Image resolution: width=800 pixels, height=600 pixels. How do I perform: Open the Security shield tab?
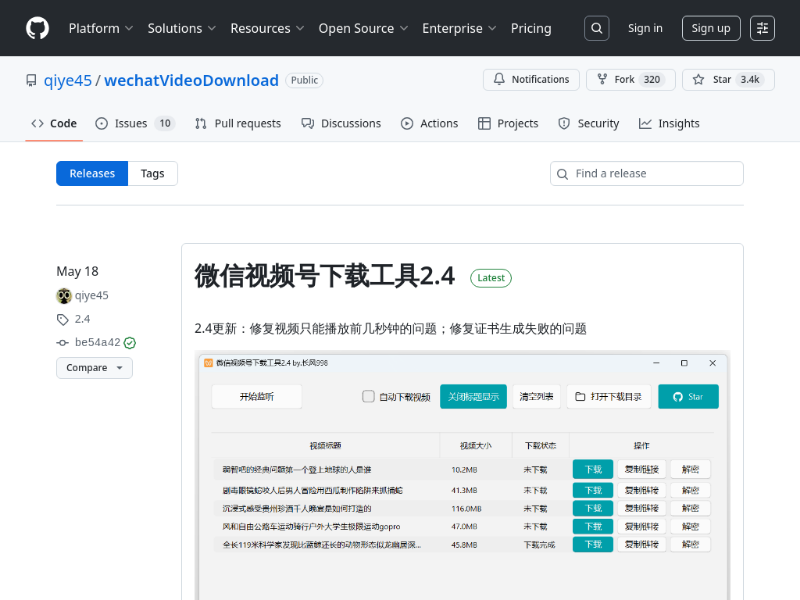(x=589, y=124)
